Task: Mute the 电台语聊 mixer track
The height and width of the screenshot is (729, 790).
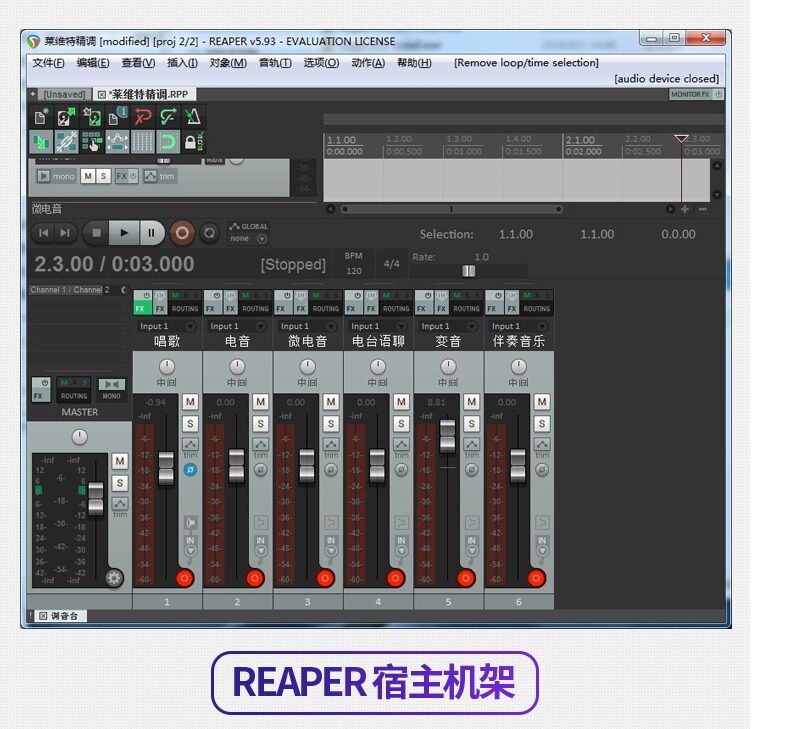Action: 401,402
